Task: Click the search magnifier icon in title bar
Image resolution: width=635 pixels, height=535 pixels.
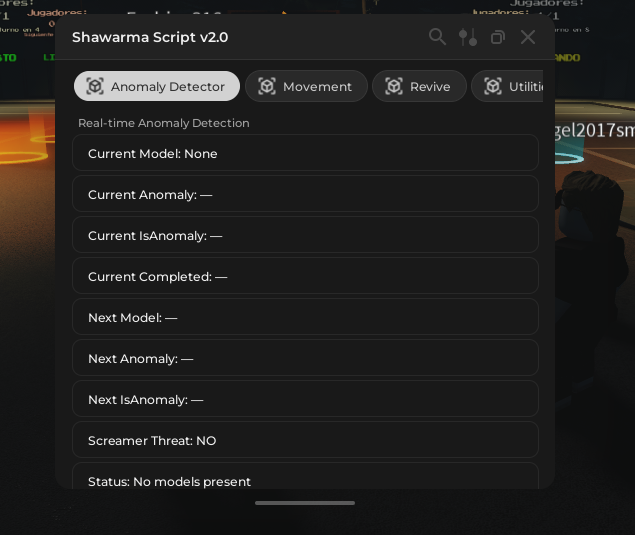Action: point(437,37)
